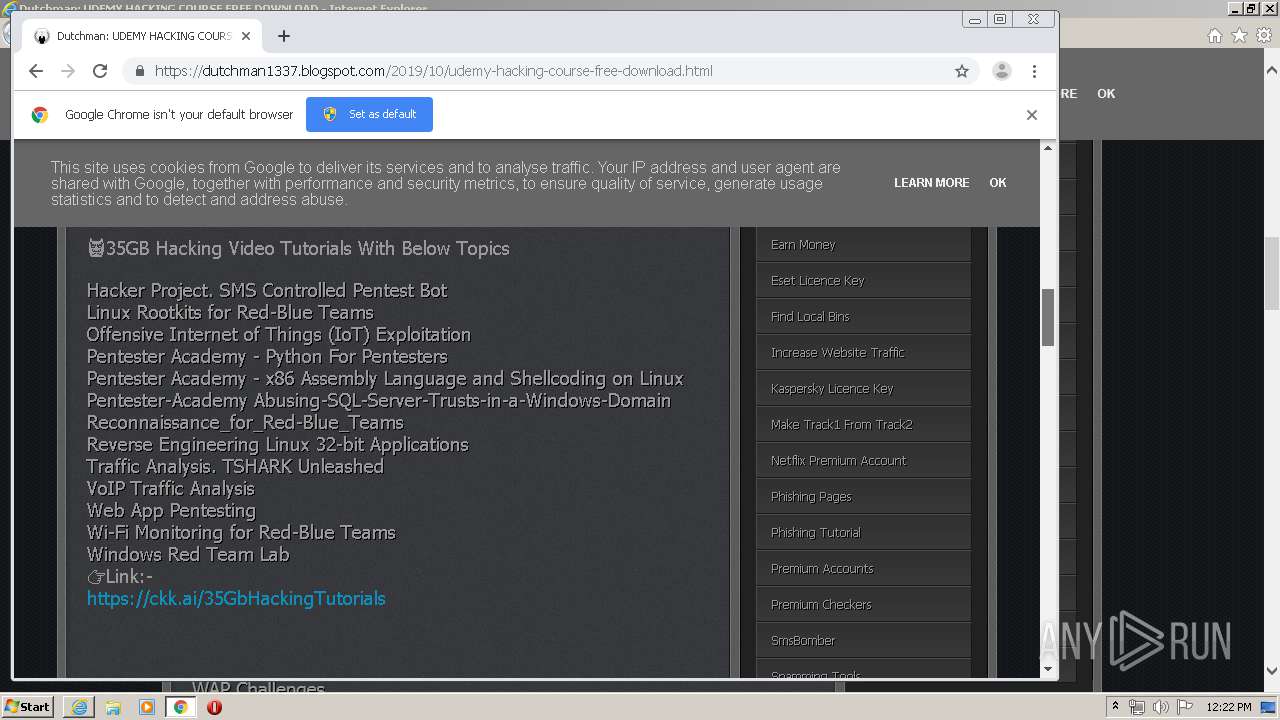Screen dimensions: 1280x720
Task: Open the red stop-sign taskbar icon
Action: 214,707
